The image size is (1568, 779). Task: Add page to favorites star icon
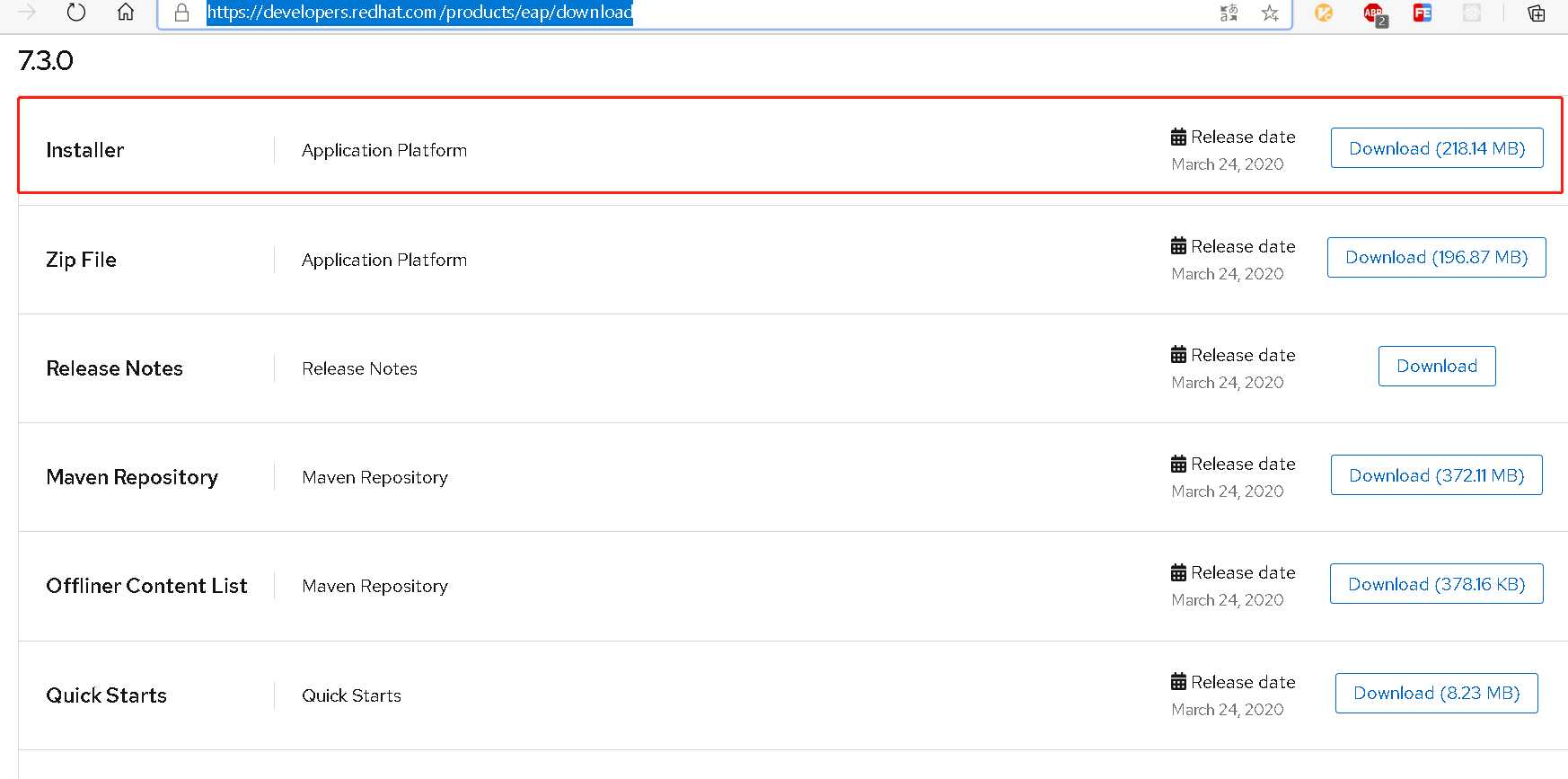click(x=1270, y=13)
